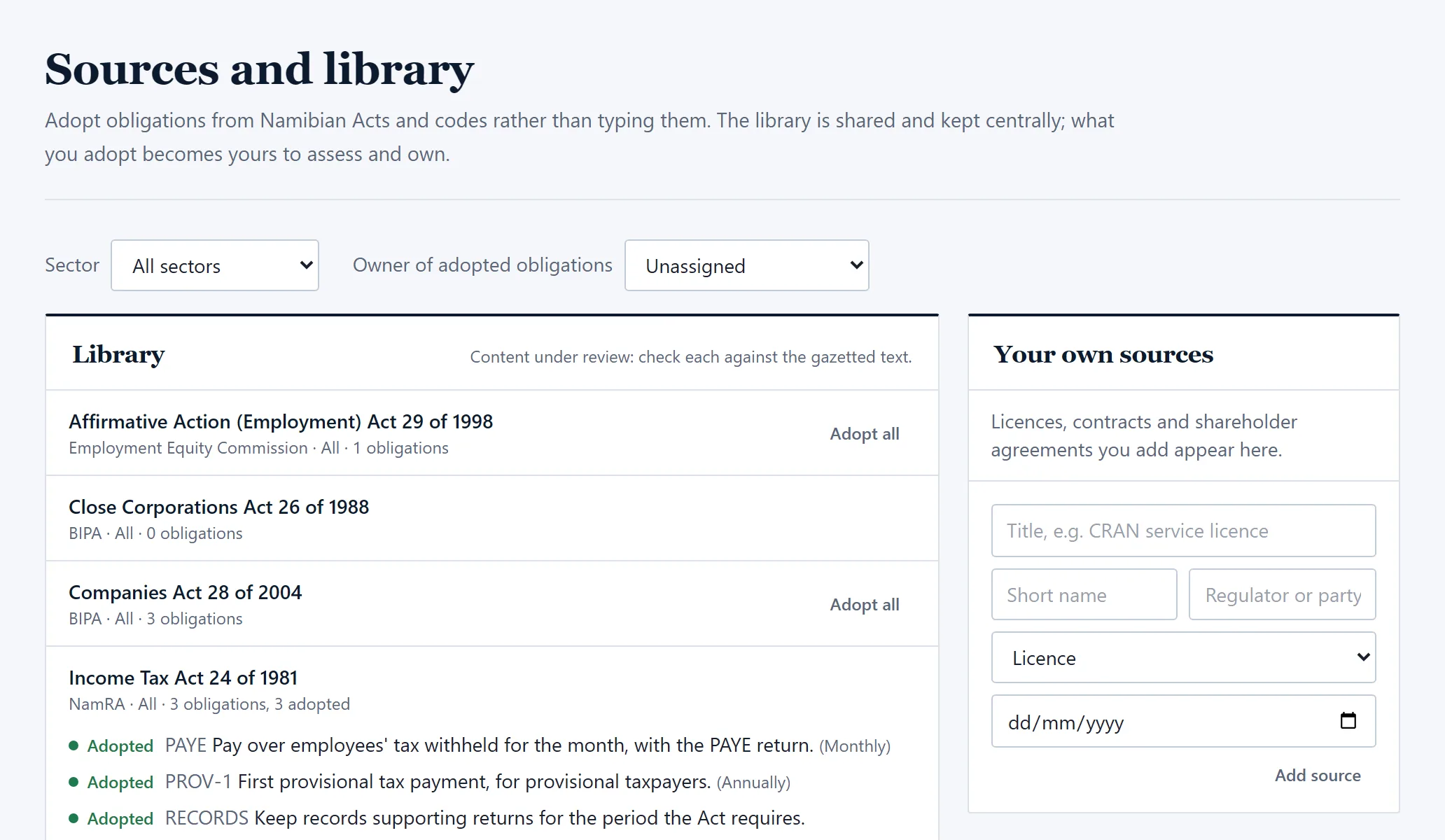Select Income Tax Act 24 of 1981 title
The width and height of the screenshot is (1445, 840).
point(183,678)
